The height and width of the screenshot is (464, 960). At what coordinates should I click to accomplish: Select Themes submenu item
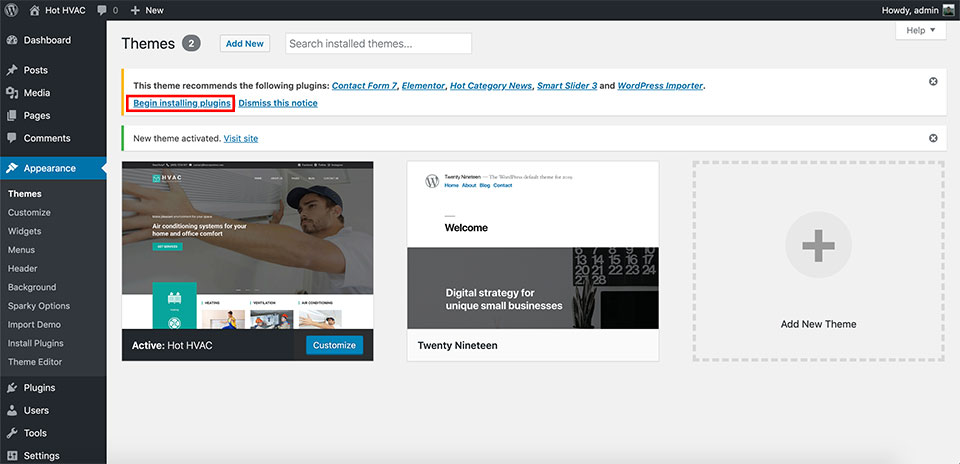(x=24, y=194)
